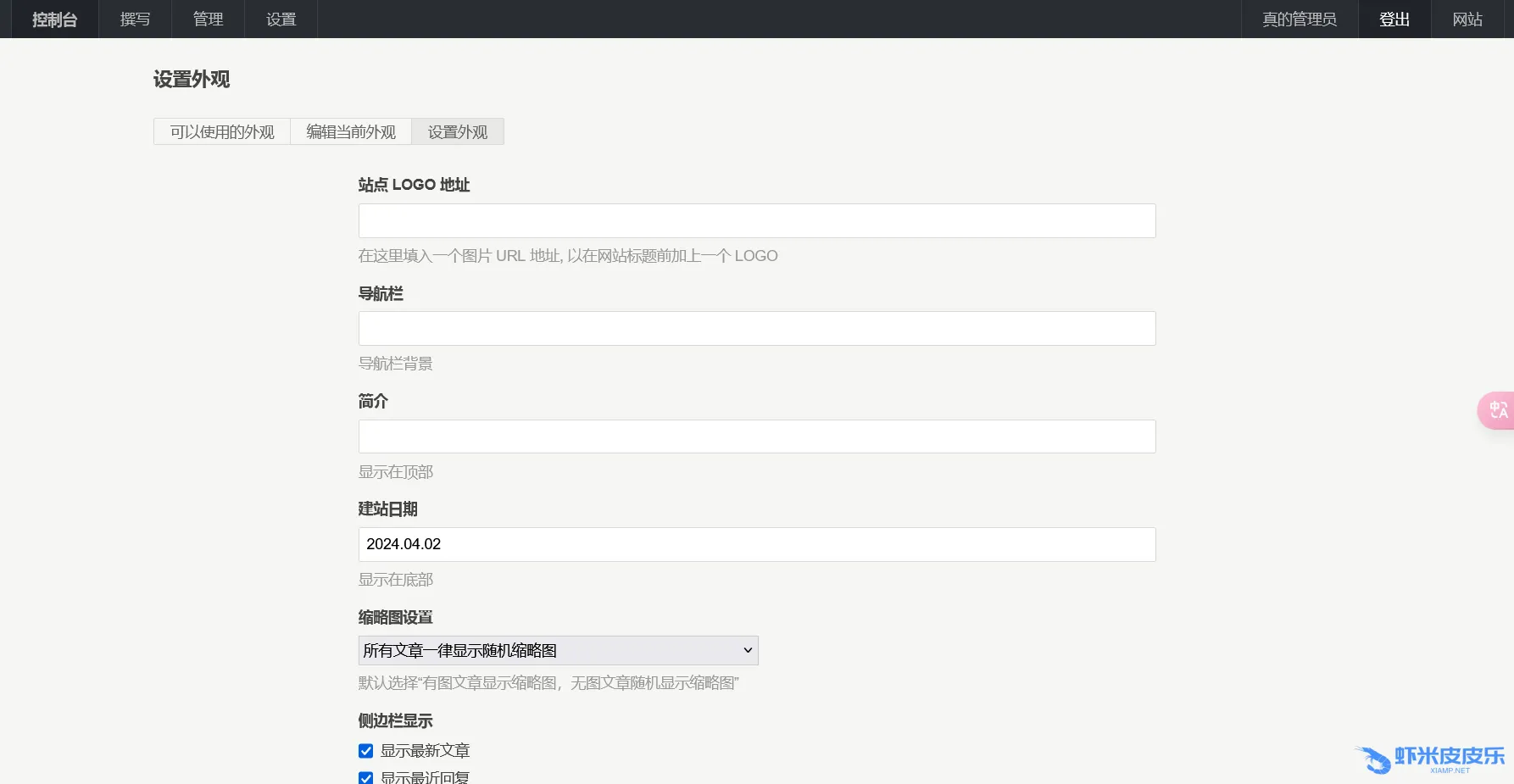Select the 设置外观 tab
Screen dimensions: 1514x784
tap(458, 132)
